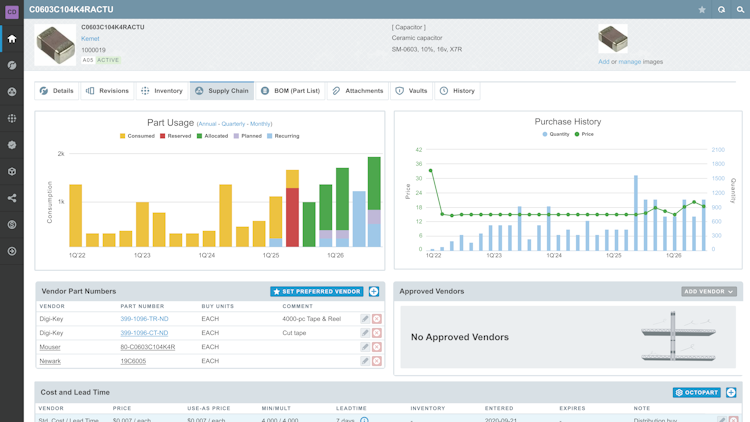The height and width of the screenshot is (422, 750).
Task: Click the Allocated green legend swatch
Action: [x=199, y=136]
